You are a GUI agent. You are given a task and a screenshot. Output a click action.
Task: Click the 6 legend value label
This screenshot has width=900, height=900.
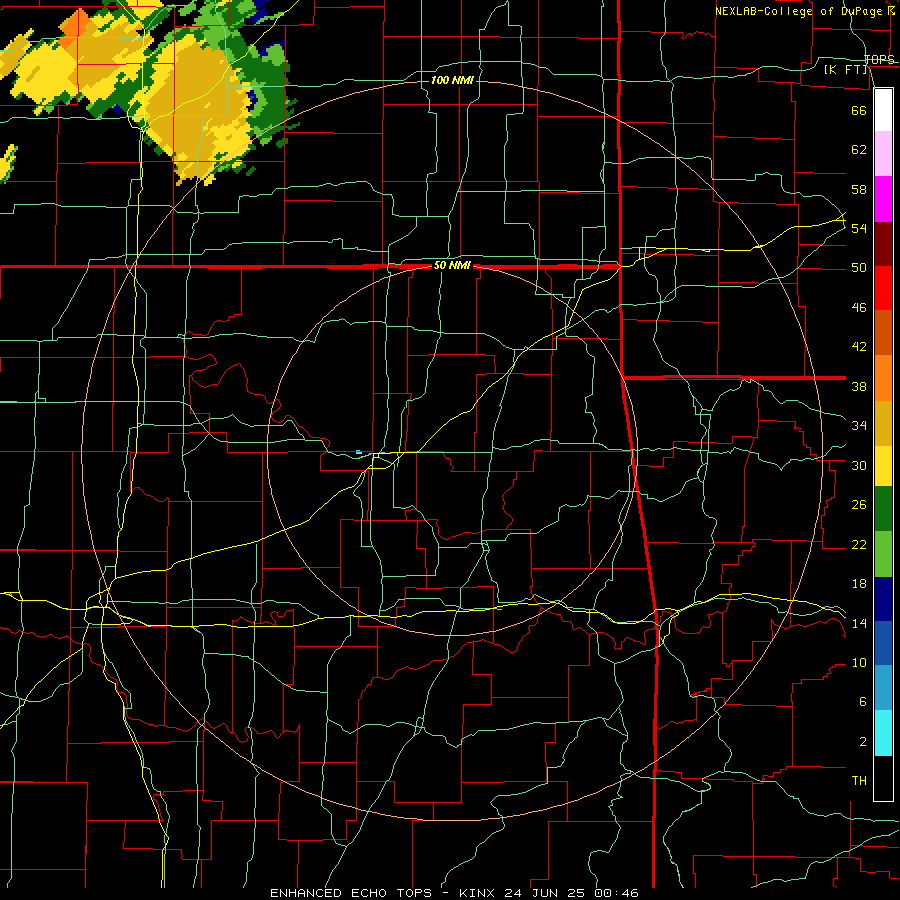pyautogui.click(x=862, y=701)
